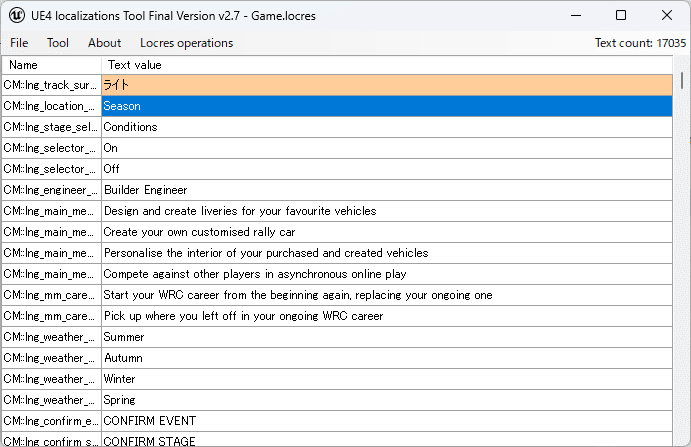Select the 'CONFIRM STAGE' cell
Image resolution: width=691 pixels, height=447 pixels.
tap(386, 440)
